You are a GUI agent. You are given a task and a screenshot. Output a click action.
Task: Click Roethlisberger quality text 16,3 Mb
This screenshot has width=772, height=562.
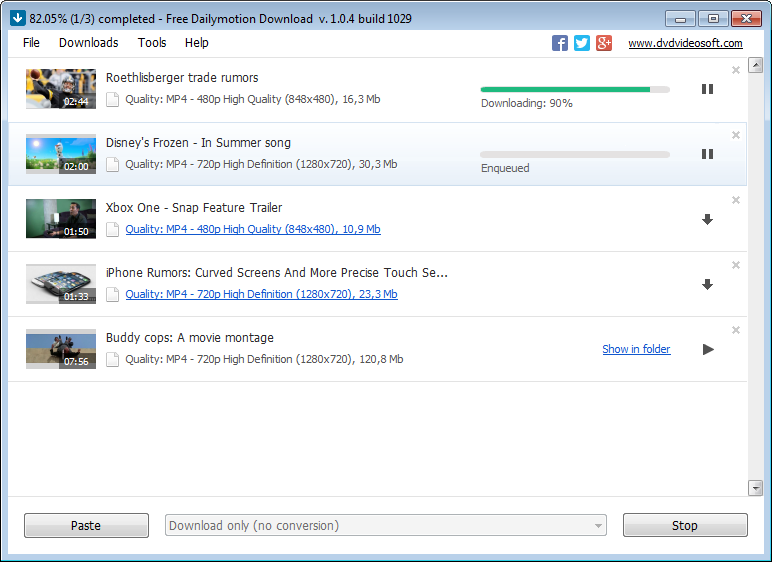pos(253,99)
